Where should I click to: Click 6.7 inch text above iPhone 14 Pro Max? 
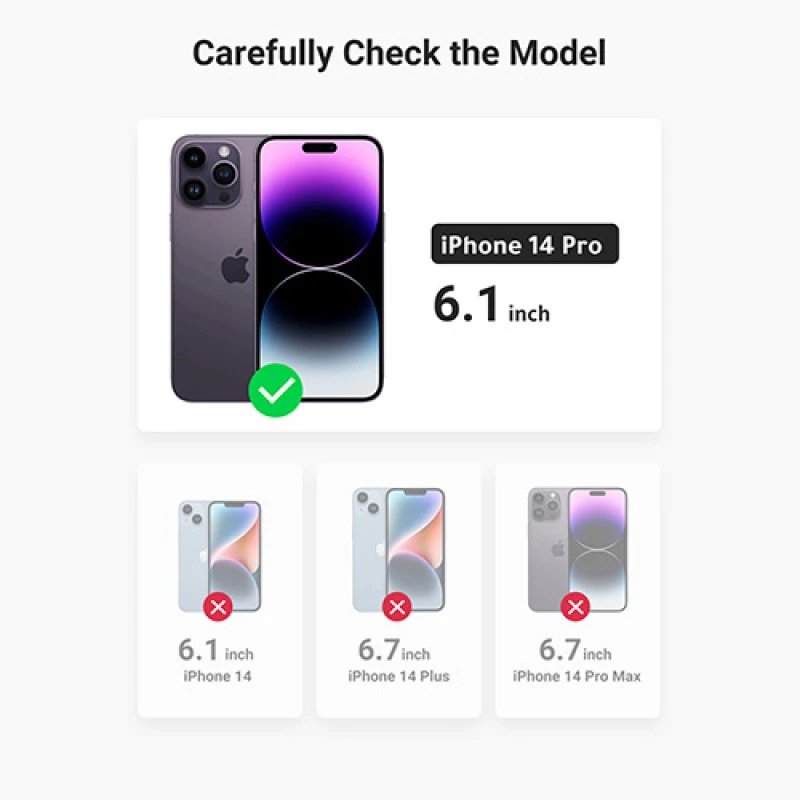575,651
